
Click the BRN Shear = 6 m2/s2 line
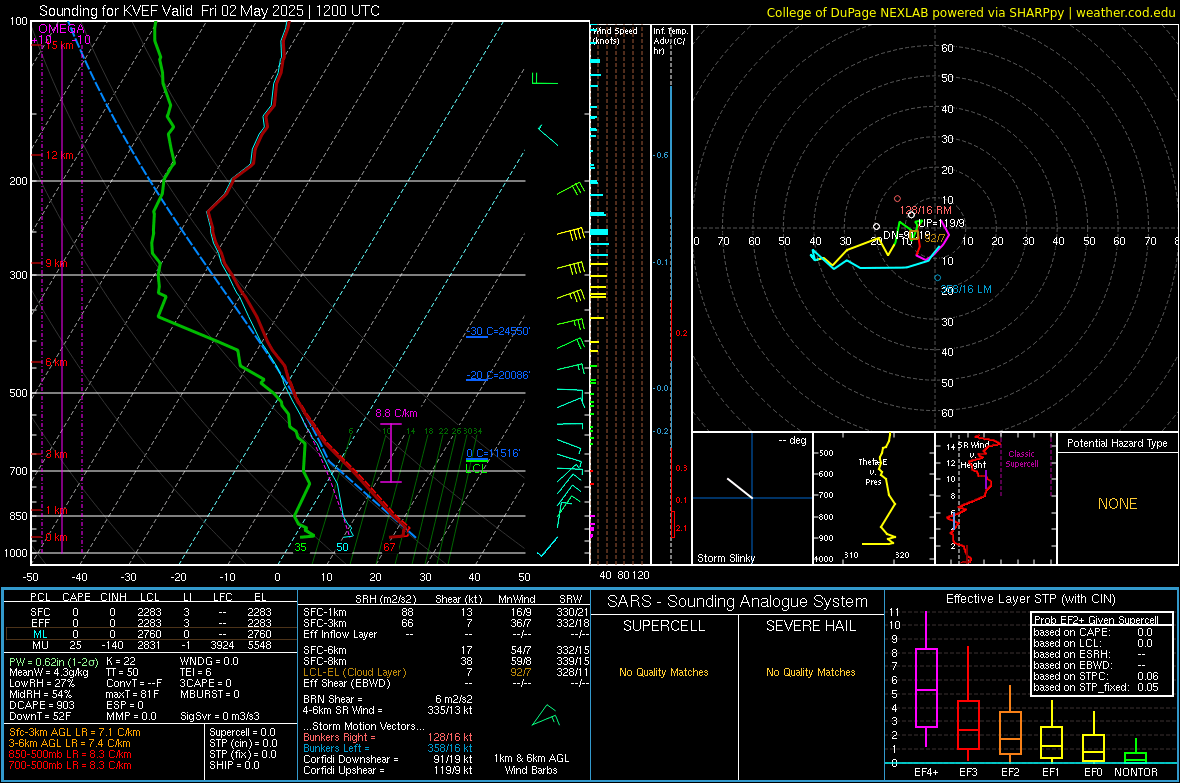[x=388, y=699]
